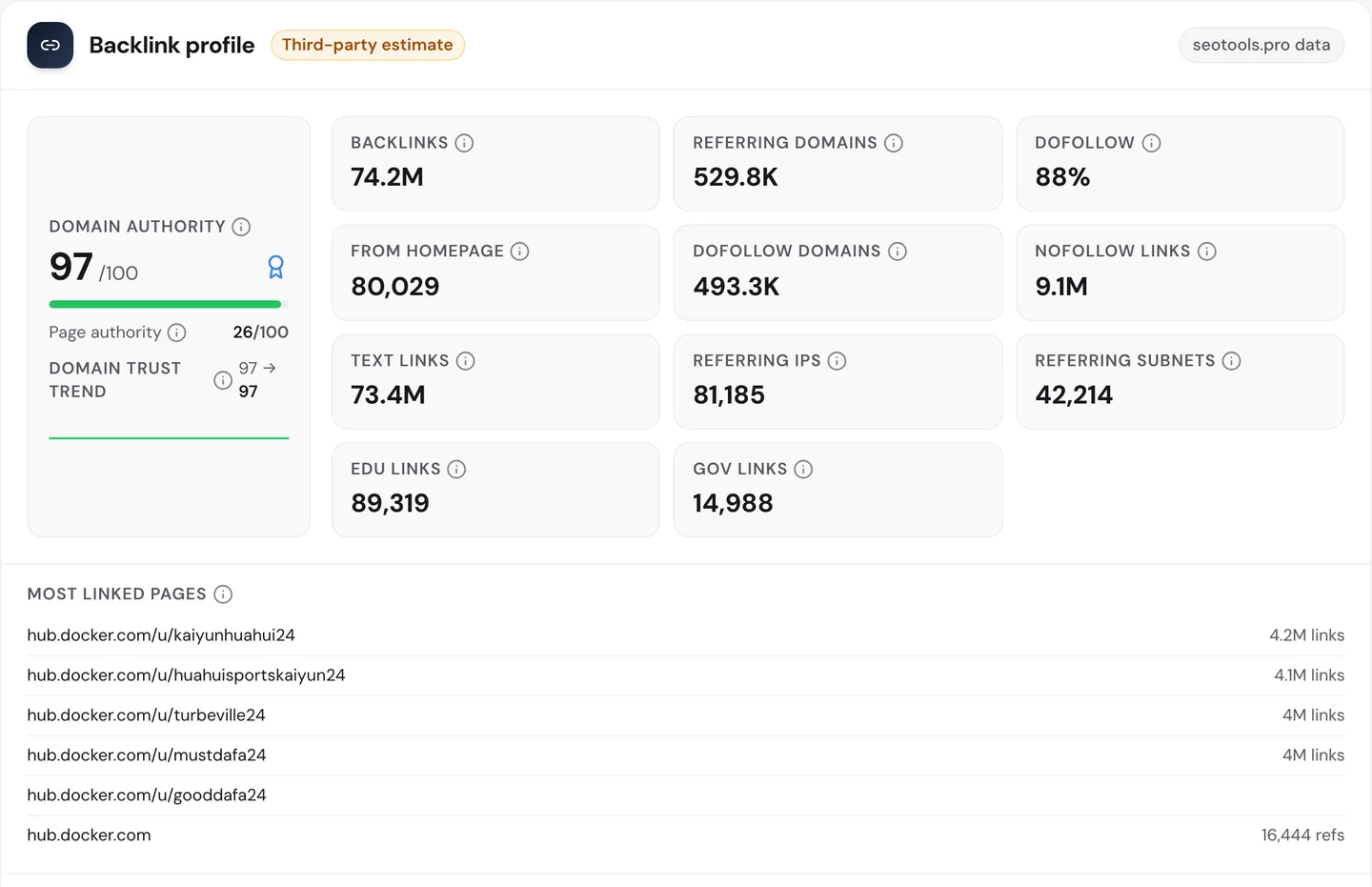Open the Most Linked Pages info icon
The height and width of the screenshot is (887, 1372).
(223, 595)
